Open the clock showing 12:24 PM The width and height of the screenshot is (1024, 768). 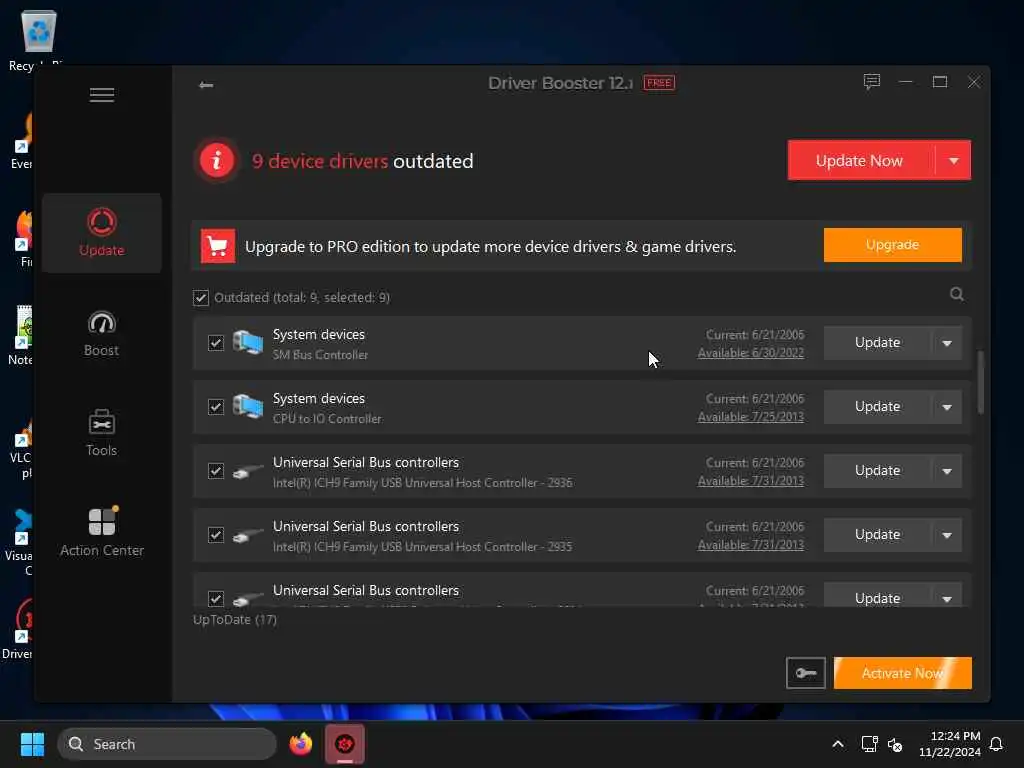pyautogui.click(x=950, y=744)
